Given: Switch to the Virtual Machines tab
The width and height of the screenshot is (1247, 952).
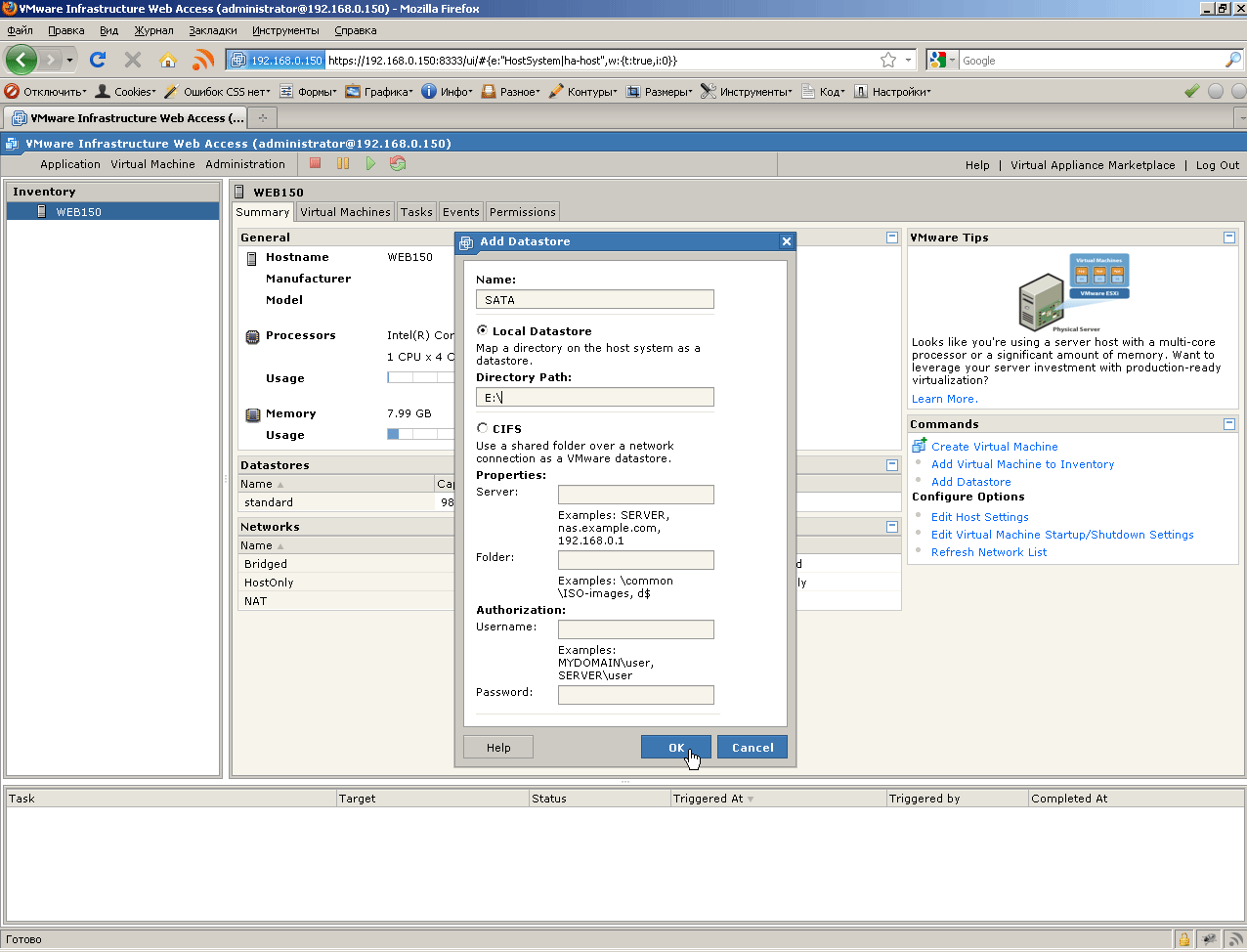Looking at the screenshot, I should click(345, 212).
